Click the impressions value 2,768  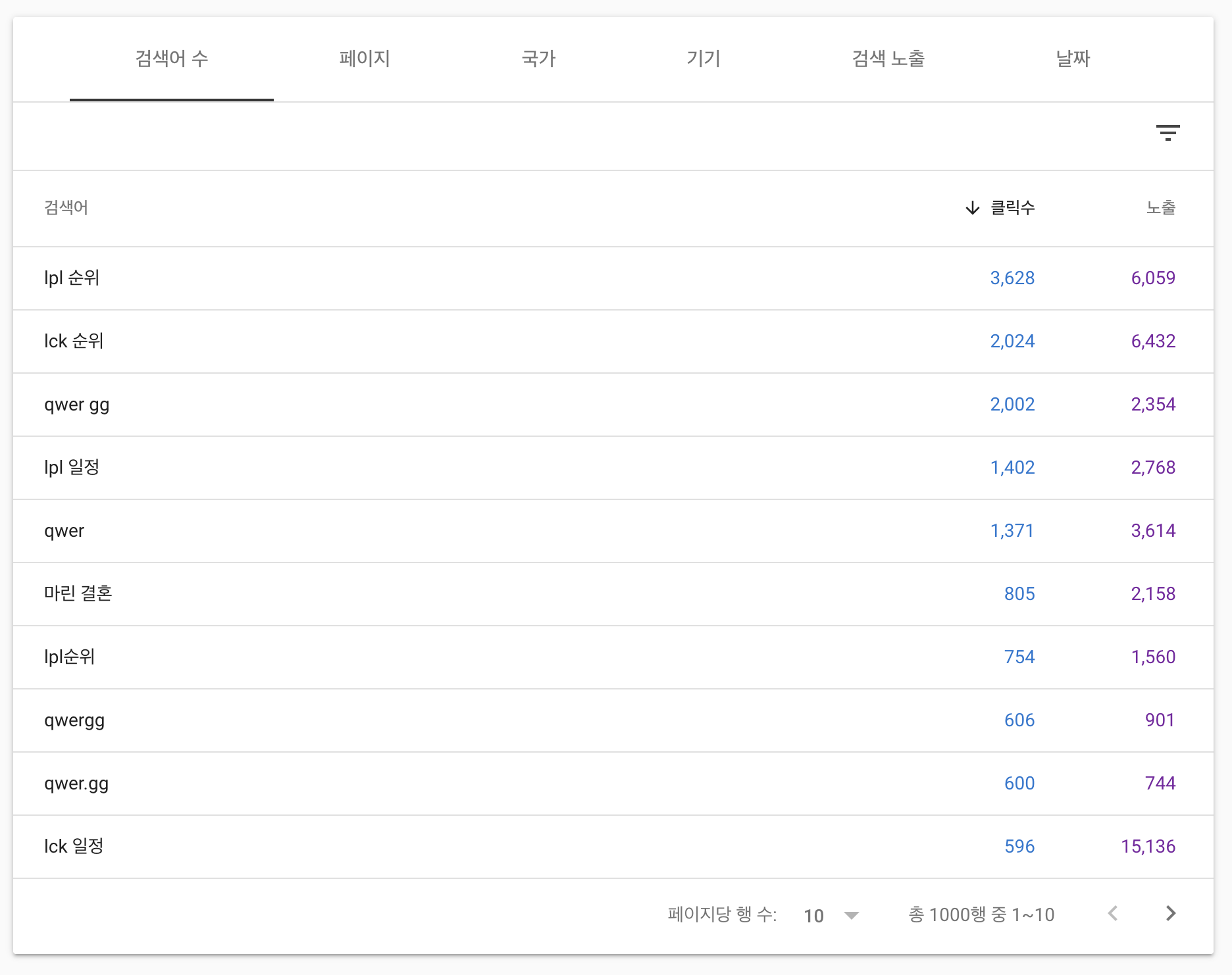pos(1153,468)
